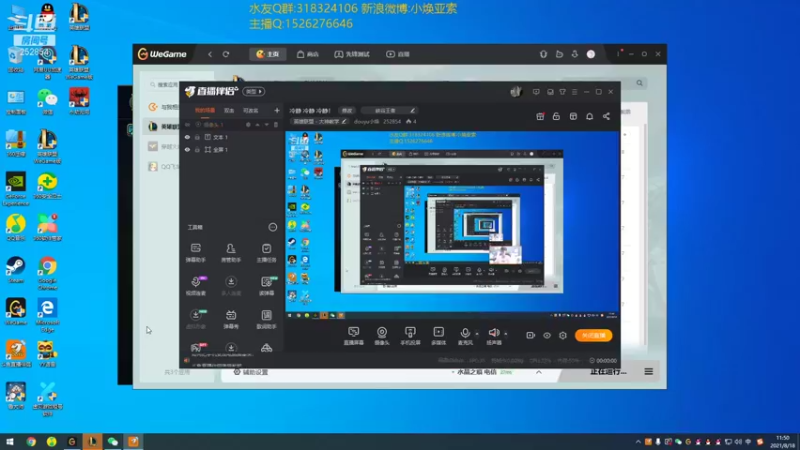Click the mode pill beside the 直播伴侣 logo
The image size is (800, 450).
[254, 91]
